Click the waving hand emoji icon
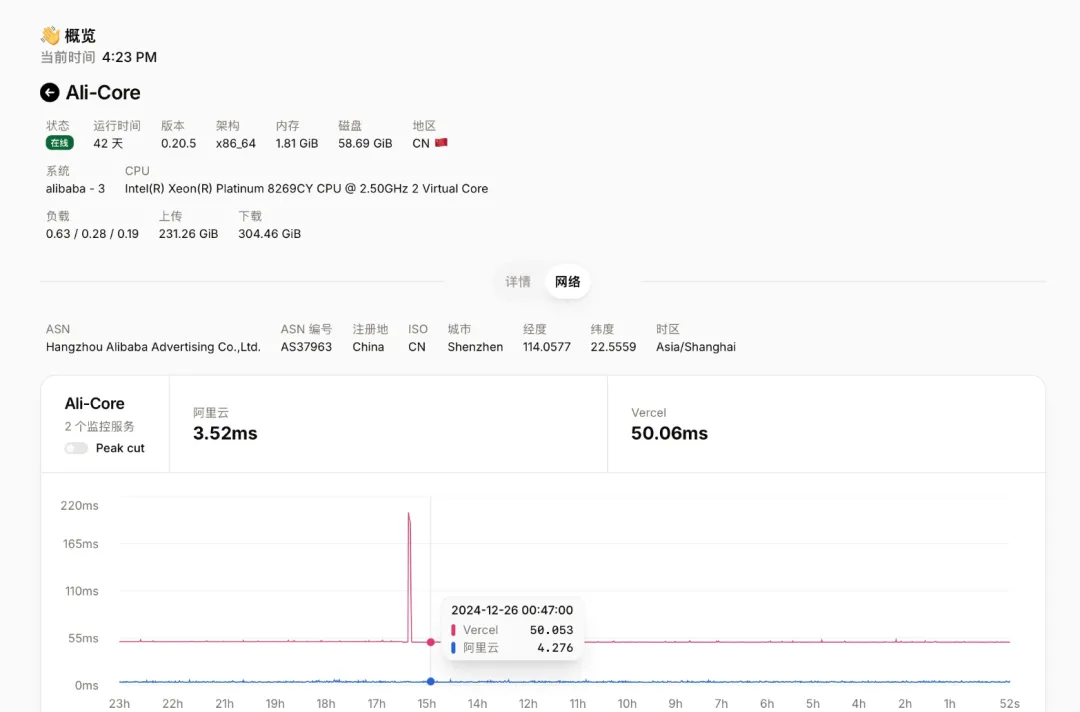This screenshot has width=1080, height=712. coord(50,36)
